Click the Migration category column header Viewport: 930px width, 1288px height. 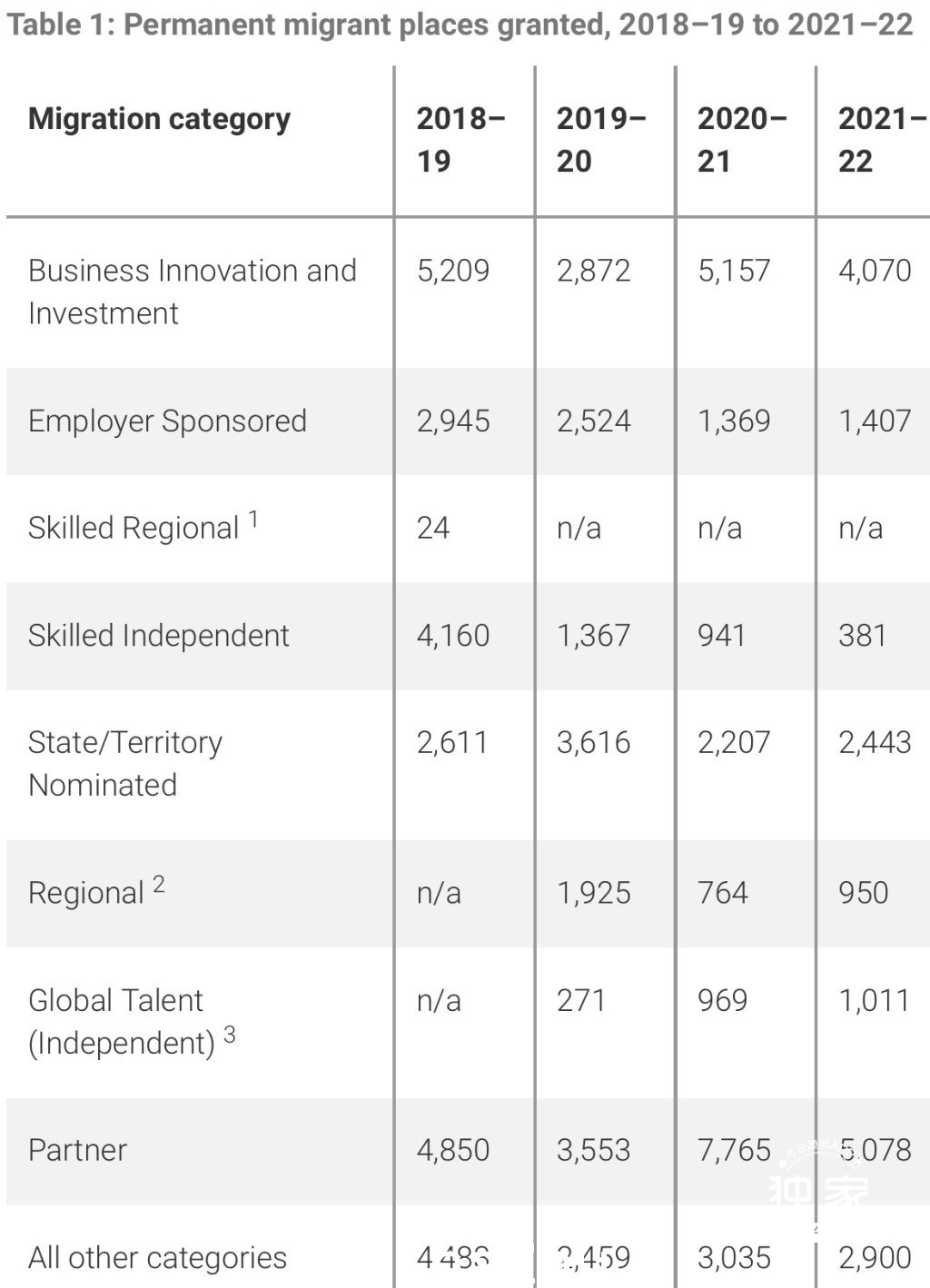coord(160,119)
